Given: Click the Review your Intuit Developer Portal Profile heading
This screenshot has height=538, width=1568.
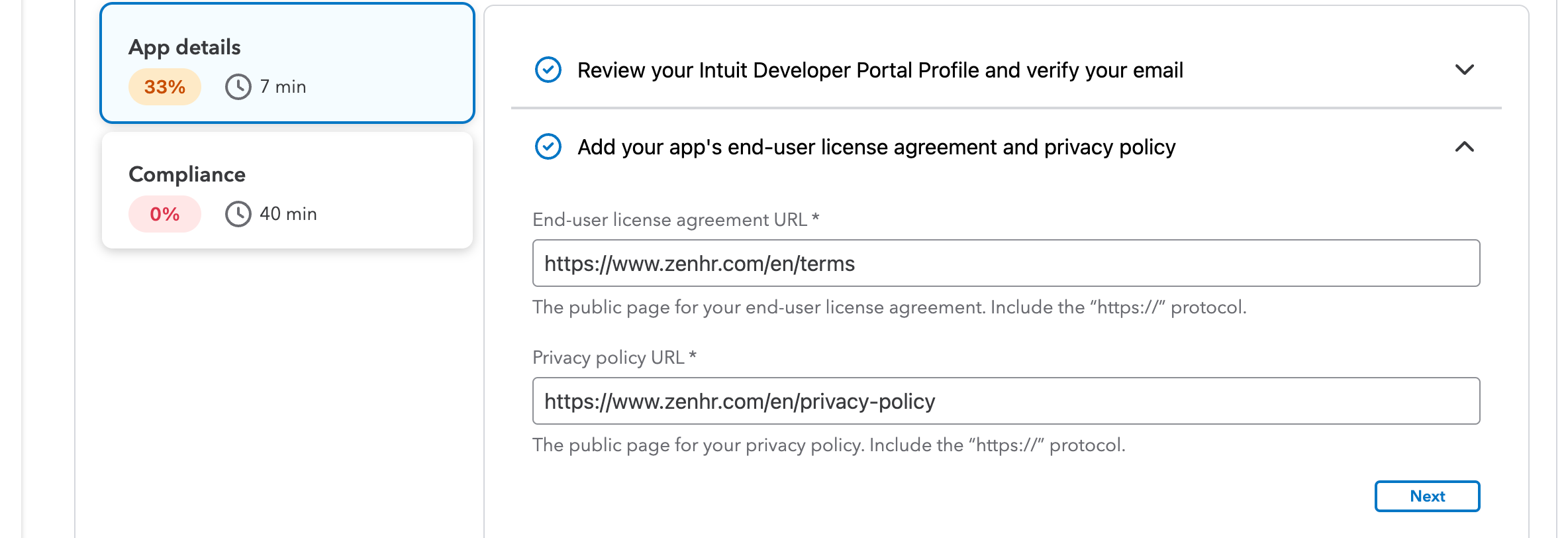Looking at the screenshot, I should point(880,70).
